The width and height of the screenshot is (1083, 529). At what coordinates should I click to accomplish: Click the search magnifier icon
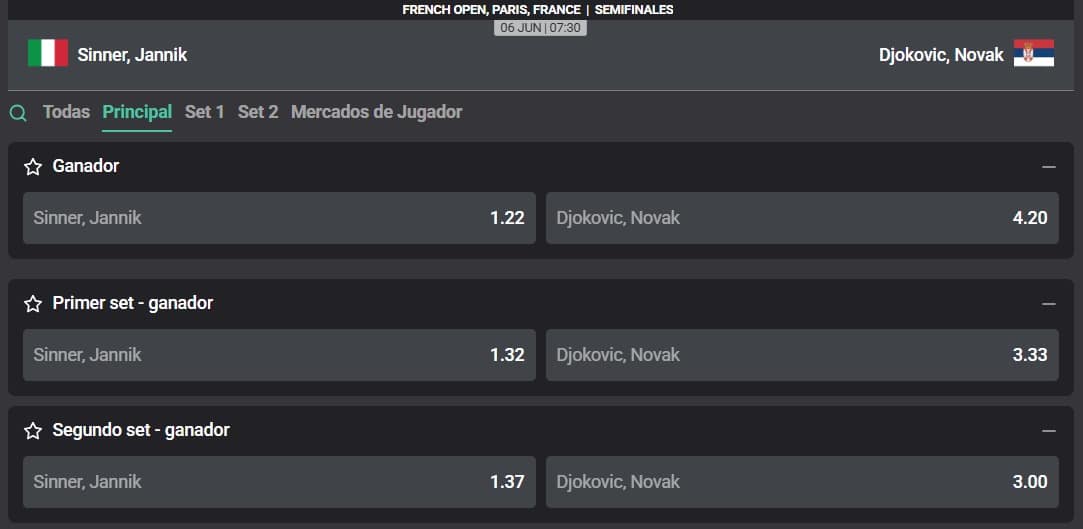(x=18, y=113)
